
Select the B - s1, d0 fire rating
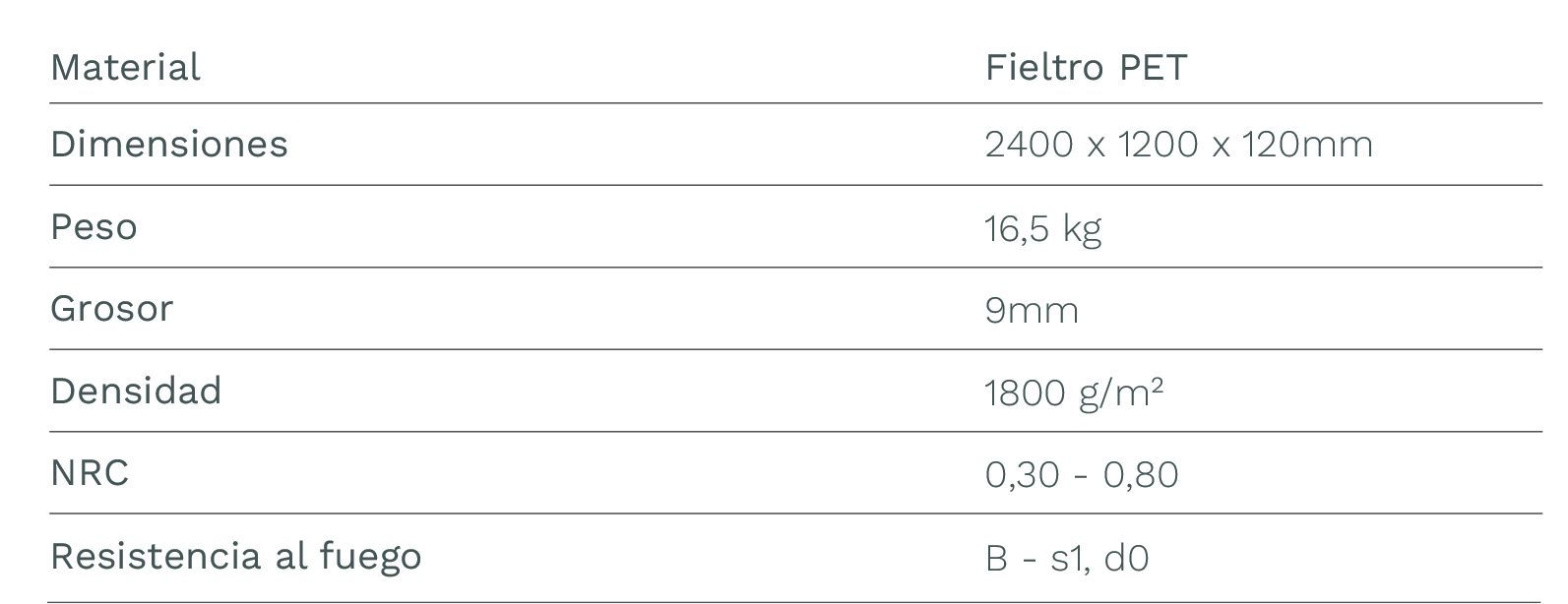pos(1066,558)
